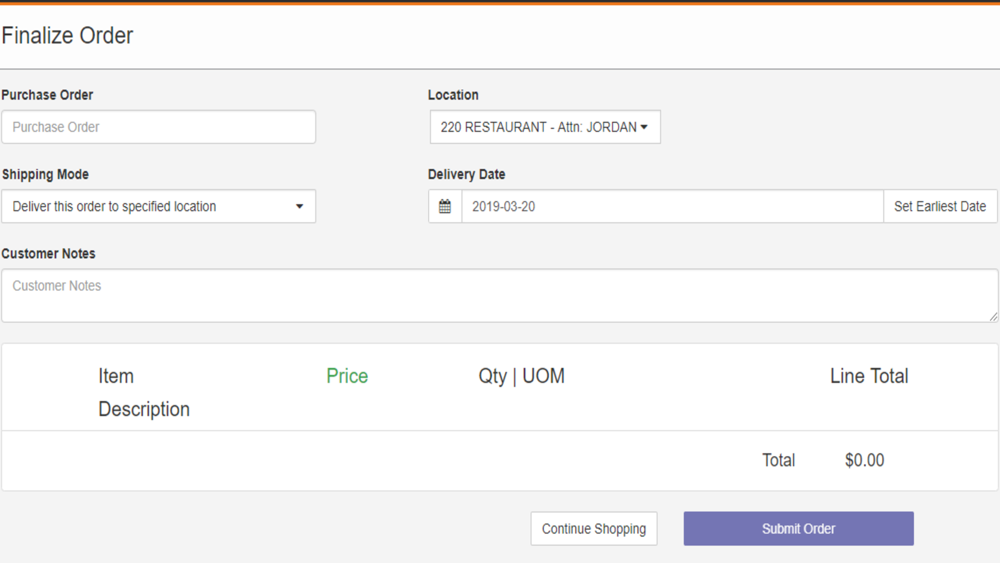Image resolution: width=1000 pixels, height=563 pixels.
Task: Click the green Price column header
Action: pyautogui.click(x=347, y=376)
